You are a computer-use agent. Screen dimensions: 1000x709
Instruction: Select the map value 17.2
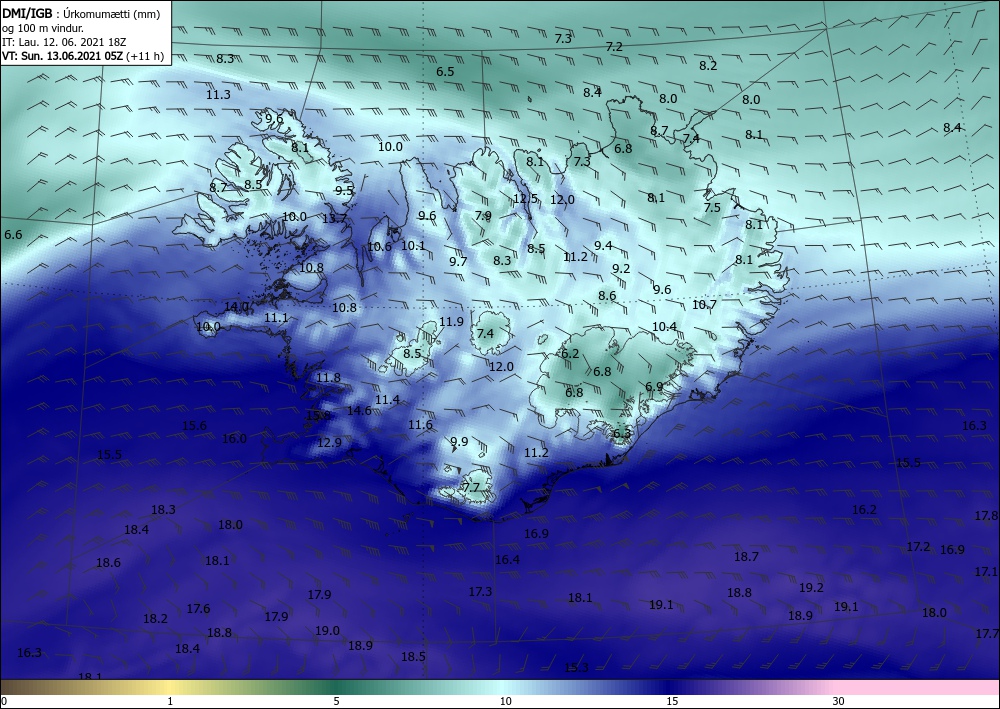[918, 547]
